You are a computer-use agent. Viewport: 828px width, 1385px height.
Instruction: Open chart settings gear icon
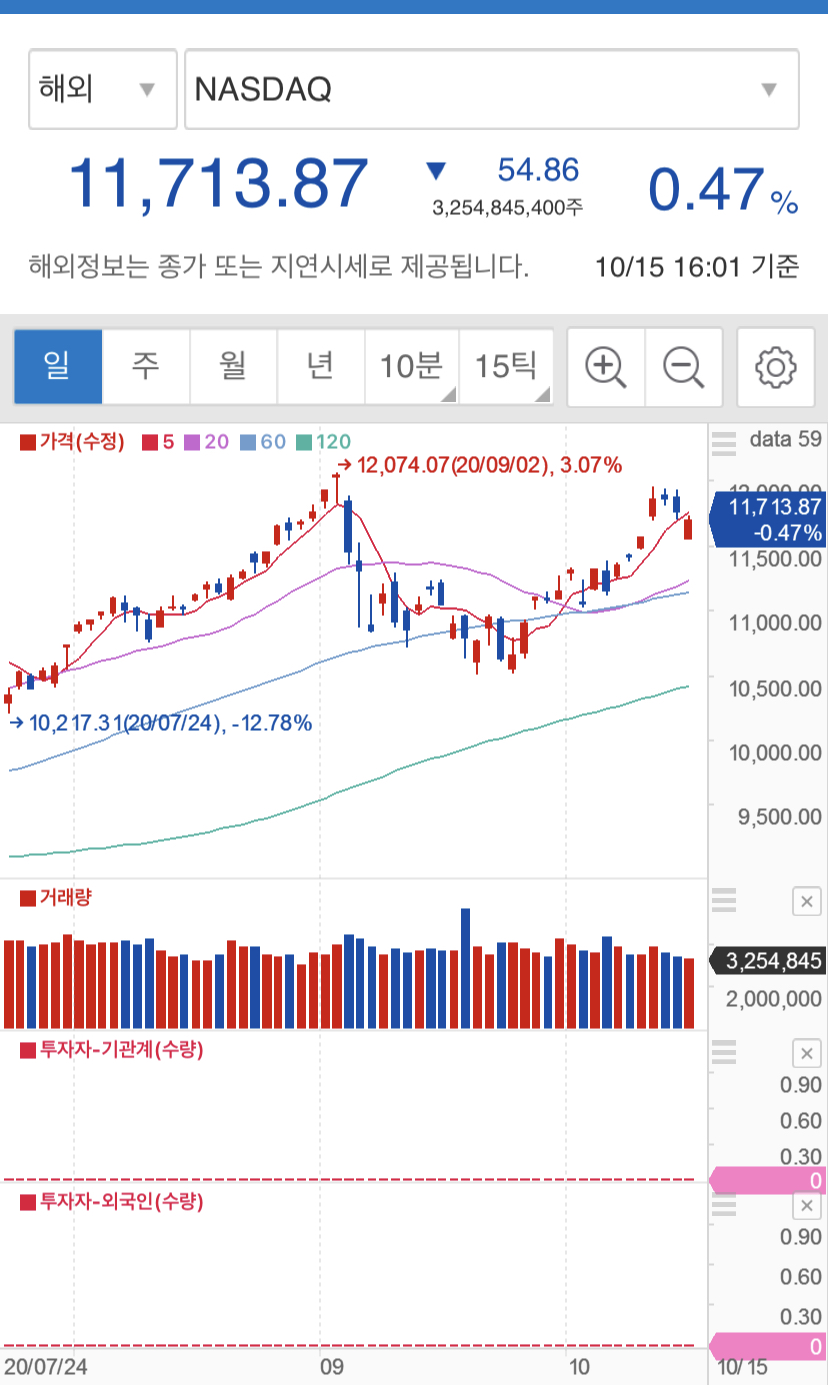point(776,367)
